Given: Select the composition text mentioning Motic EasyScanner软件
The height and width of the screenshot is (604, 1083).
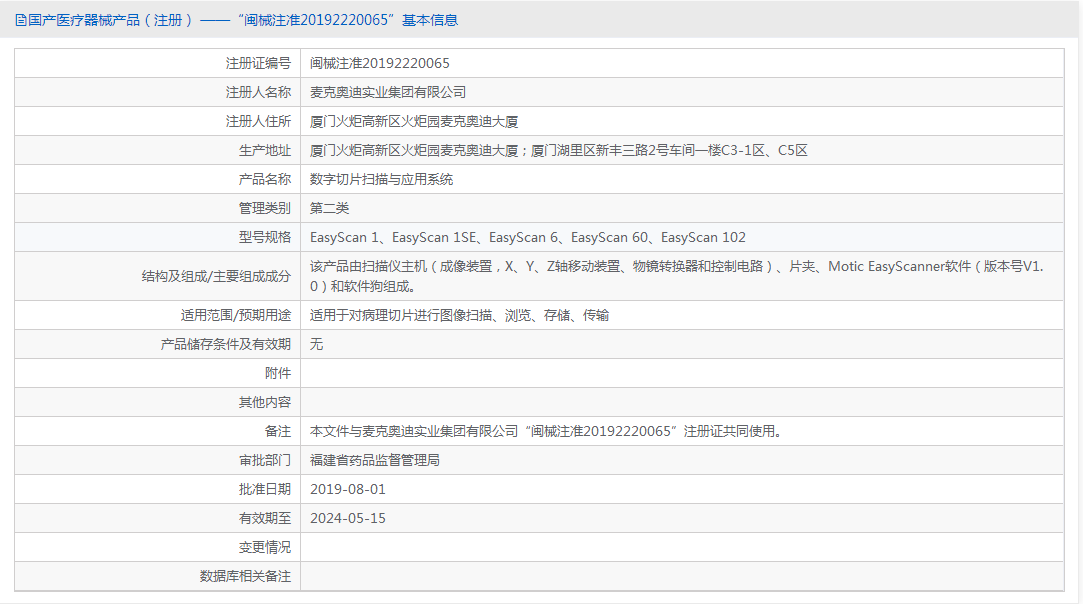Looking at the screenshot, I should [677, 276].
